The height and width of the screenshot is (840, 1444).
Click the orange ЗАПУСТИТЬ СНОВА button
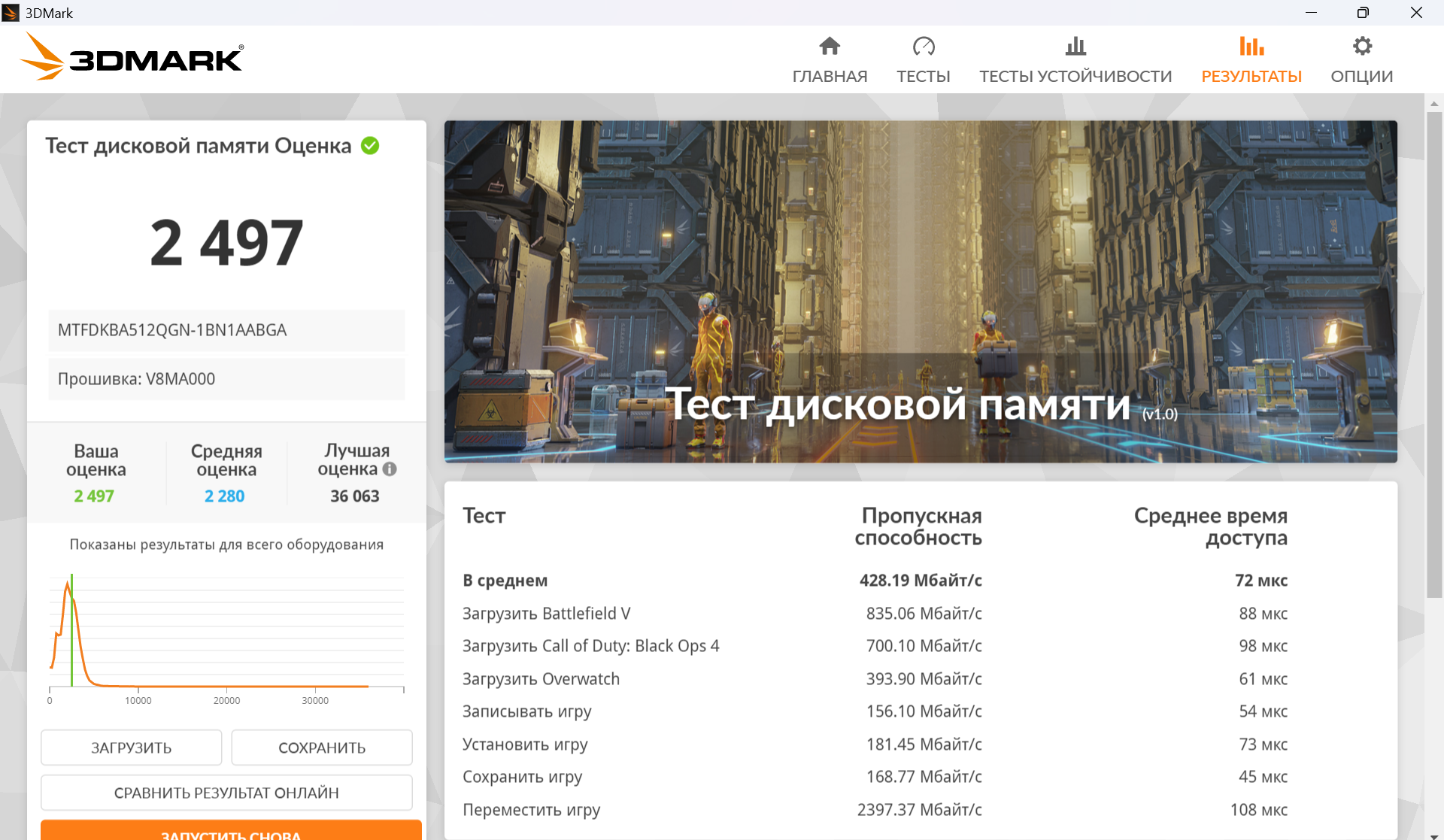click(x=231, y=831)
